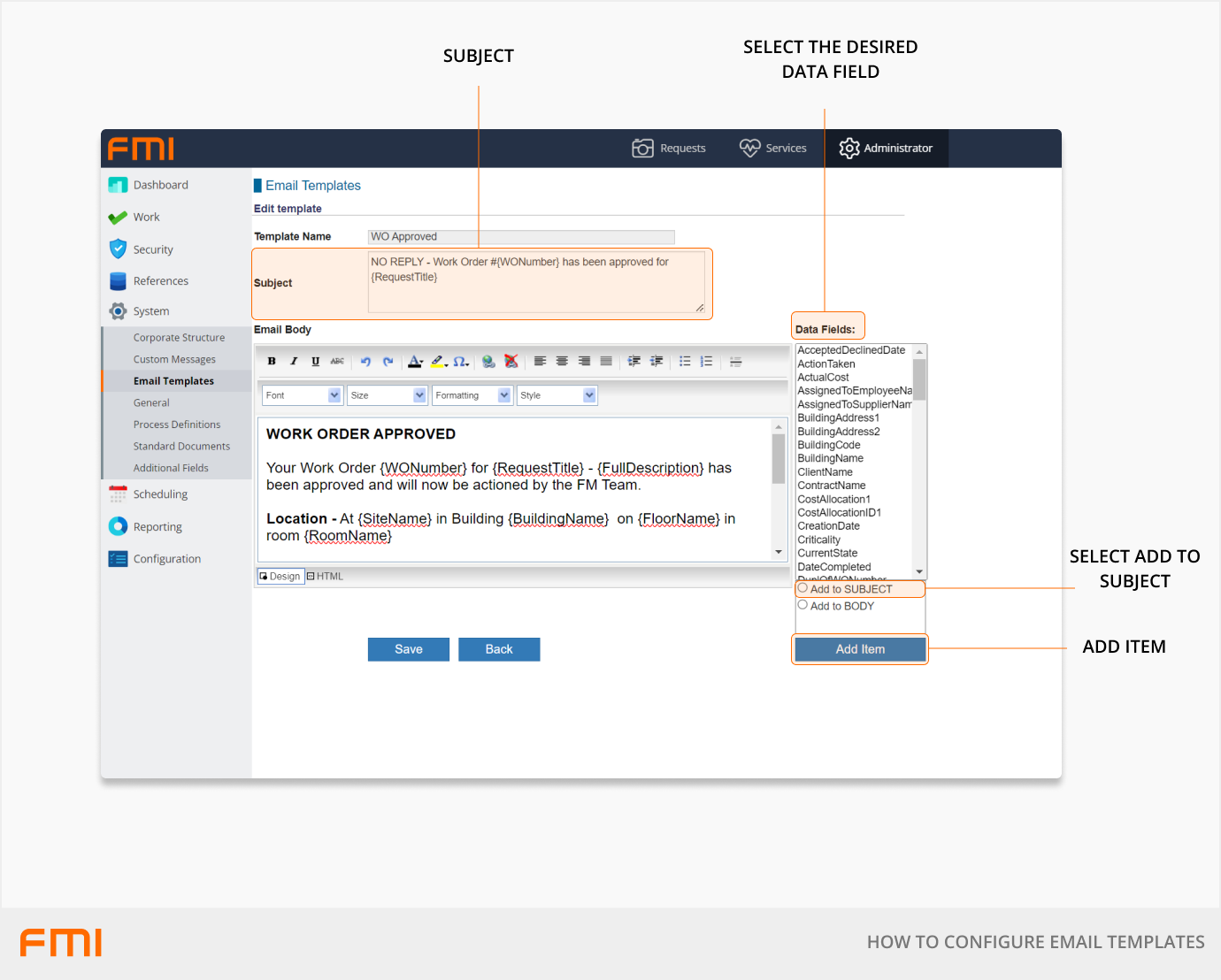Undo the last edit in email body
Viewport: 1221px width, 980px height.
[x=365, y=361]
